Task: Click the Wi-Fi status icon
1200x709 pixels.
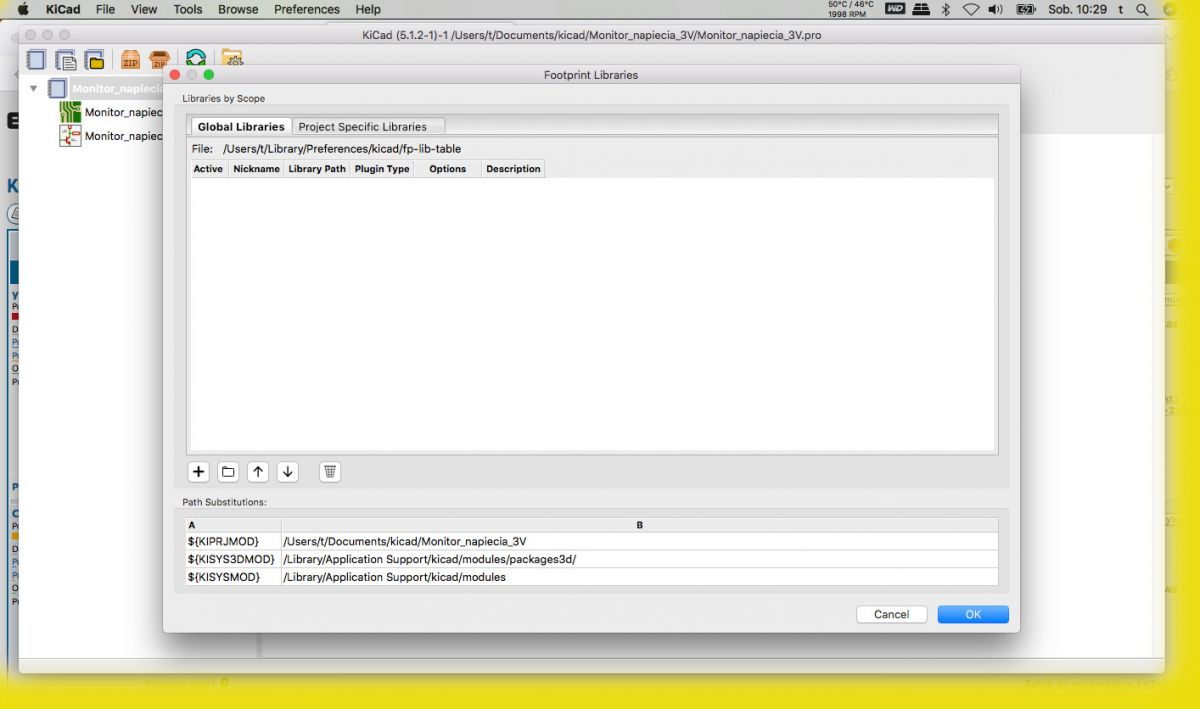Action: pos(971,9)
